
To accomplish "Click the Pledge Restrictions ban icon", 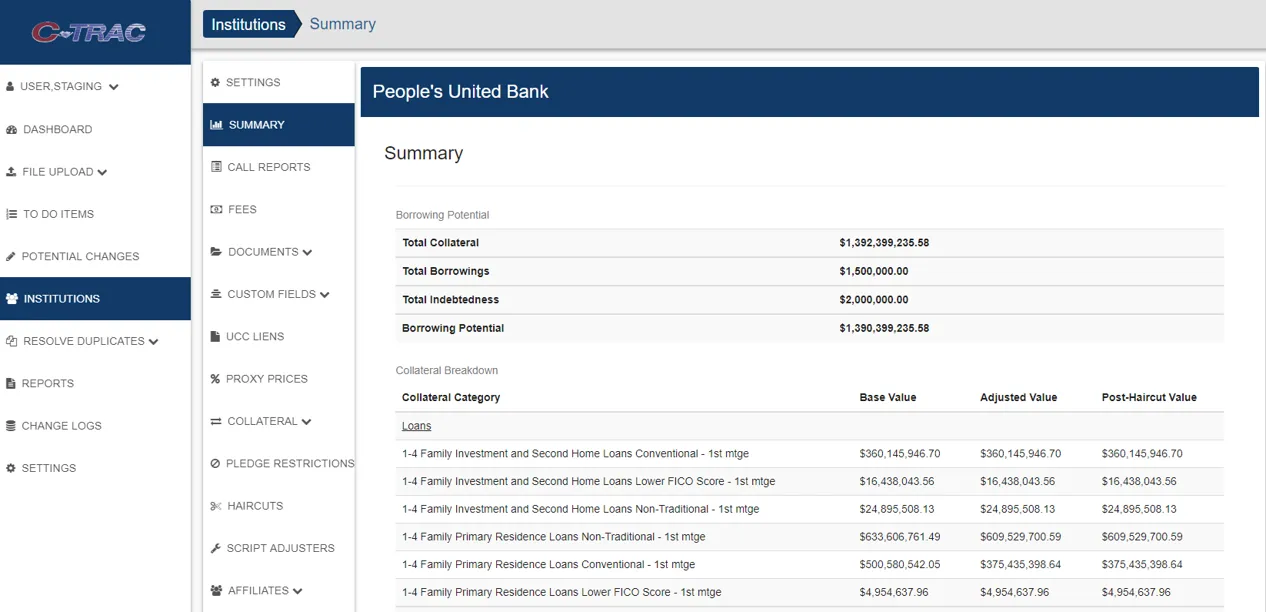I will pyautogui.click(x=215, y=464).
